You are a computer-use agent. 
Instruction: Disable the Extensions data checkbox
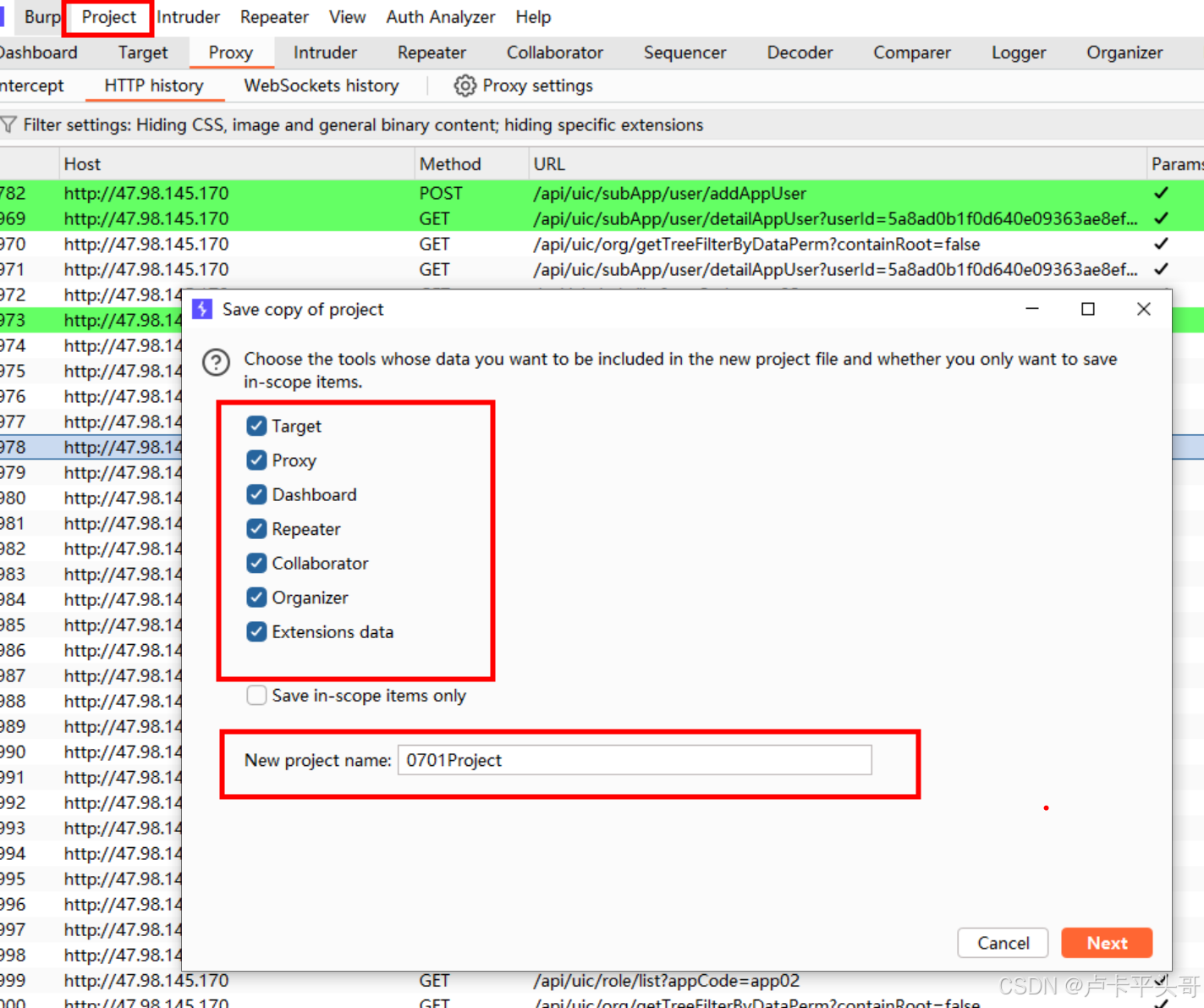point(256,631)
